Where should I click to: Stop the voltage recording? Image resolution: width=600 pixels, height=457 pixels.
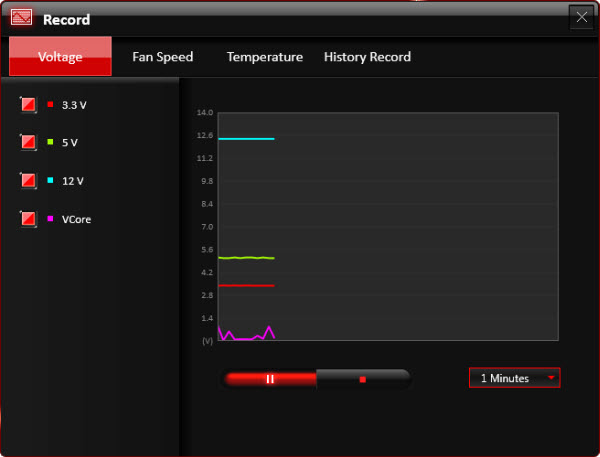click(x=363, y=379)
